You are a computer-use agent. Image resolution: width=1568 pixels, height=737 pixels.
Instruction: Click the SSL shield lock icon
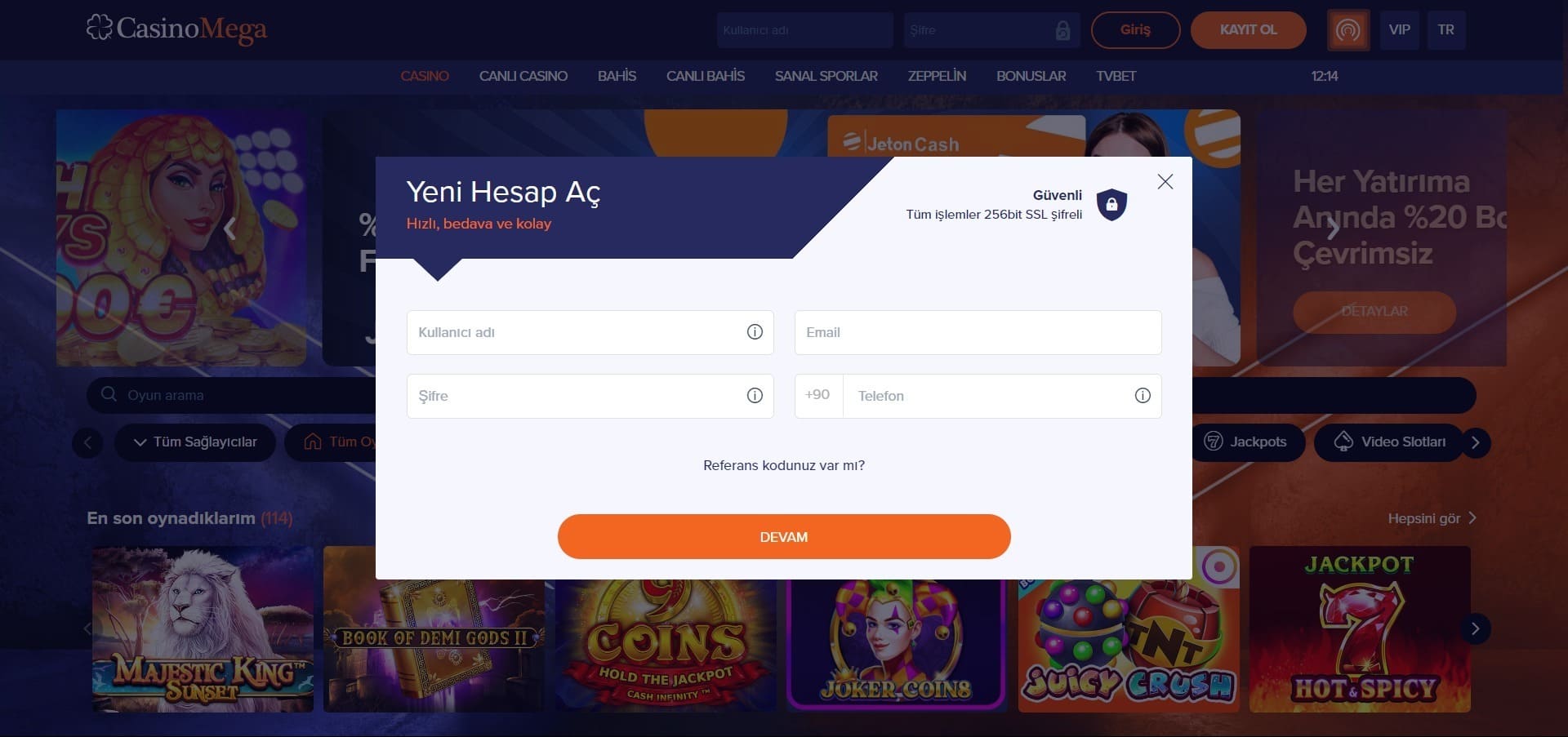pos(1111,205)
